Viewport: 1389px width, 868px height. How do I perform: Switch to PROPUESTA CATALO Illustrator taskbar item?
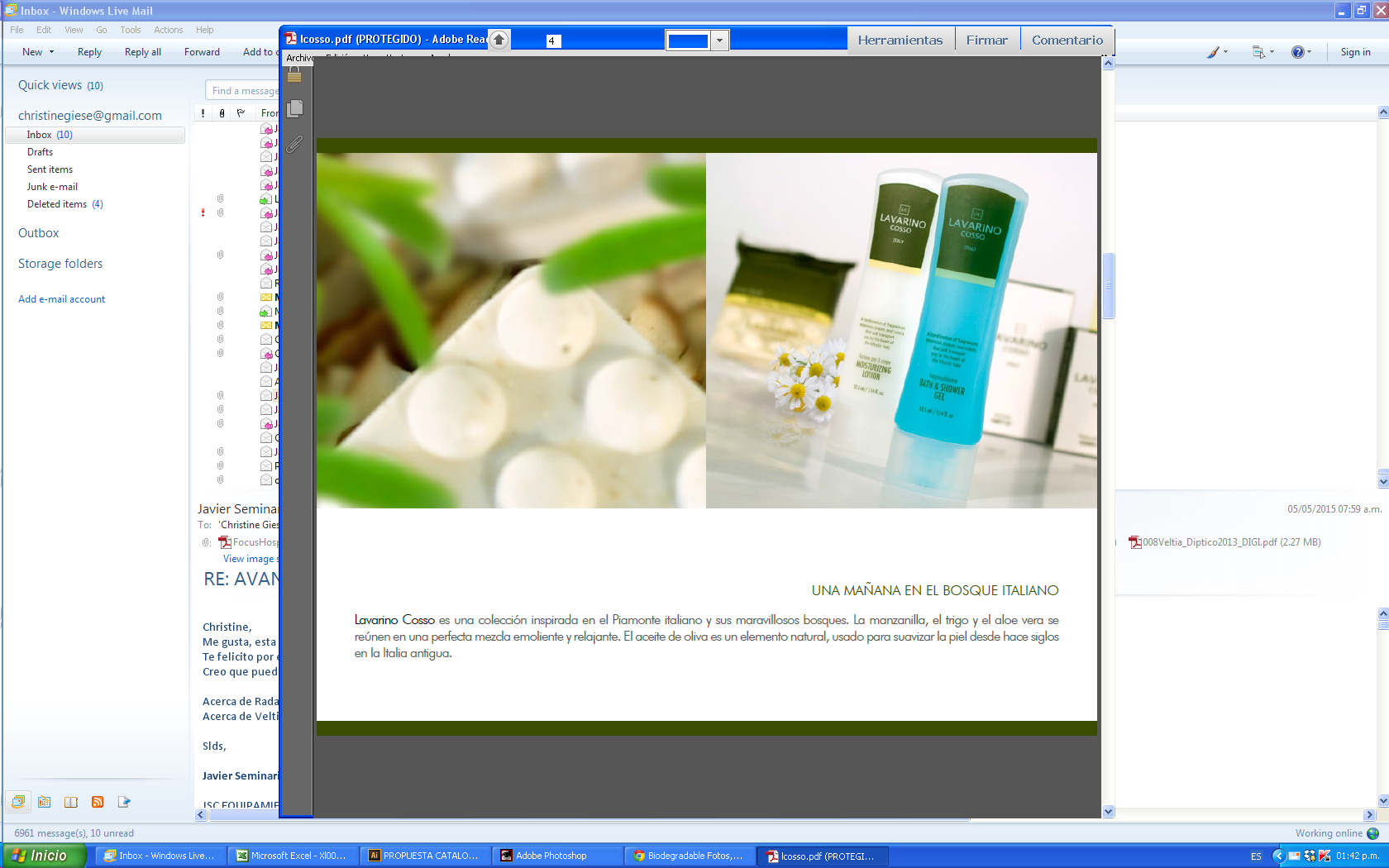pyautogui.click(x=425, y=856)
